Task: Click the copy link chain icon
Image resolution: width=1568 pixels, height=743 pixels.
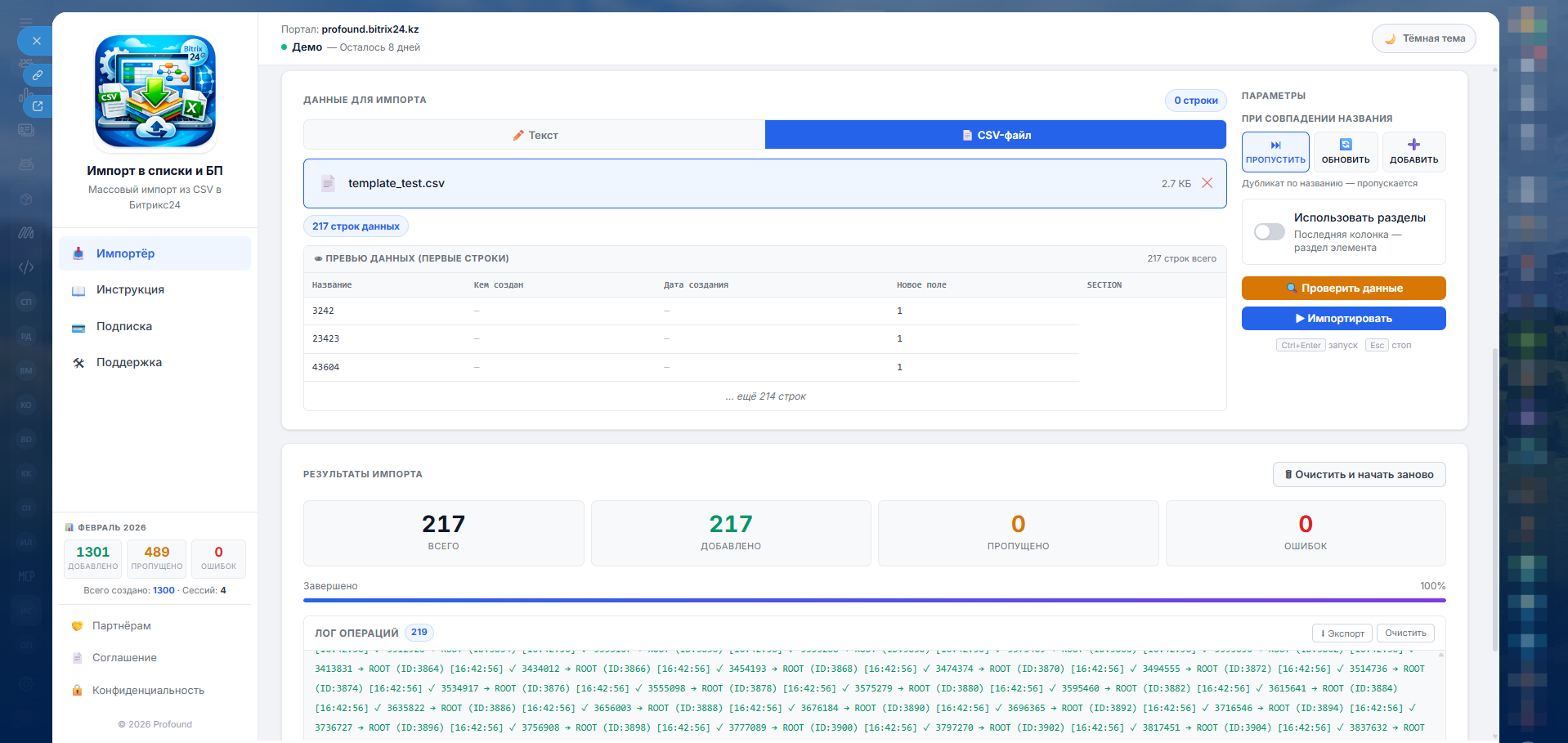Action: (x=38, y=75)
